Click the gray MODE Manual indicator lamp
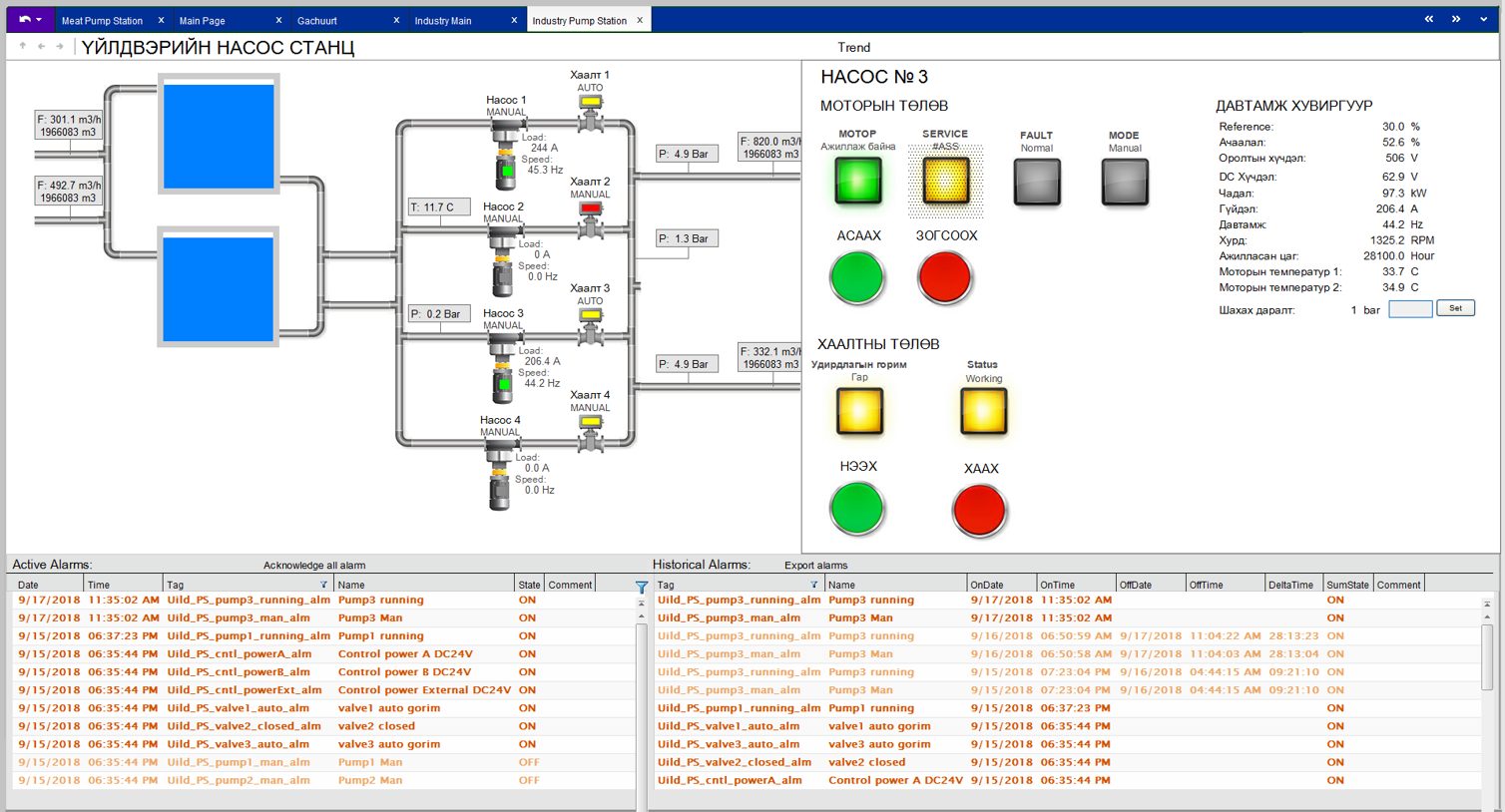Screen dimensions: 1505x812 click(x=1125, y=183)
